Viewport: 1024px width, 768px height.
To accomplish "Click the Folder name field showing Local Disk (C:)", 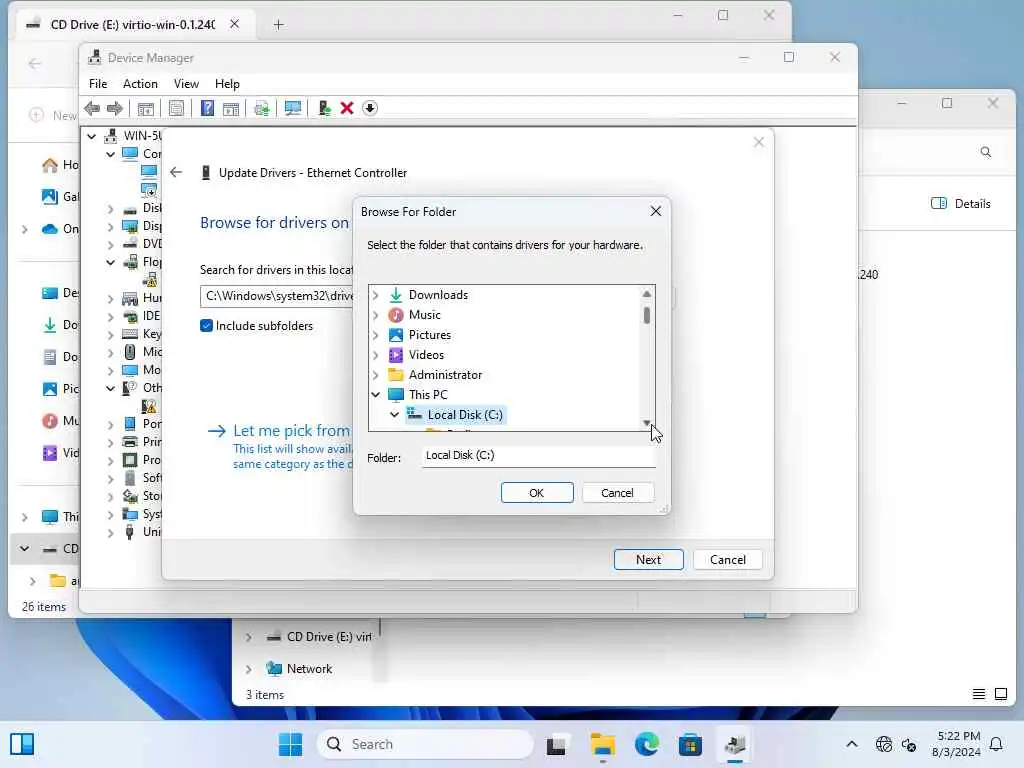I will (539, 455).
